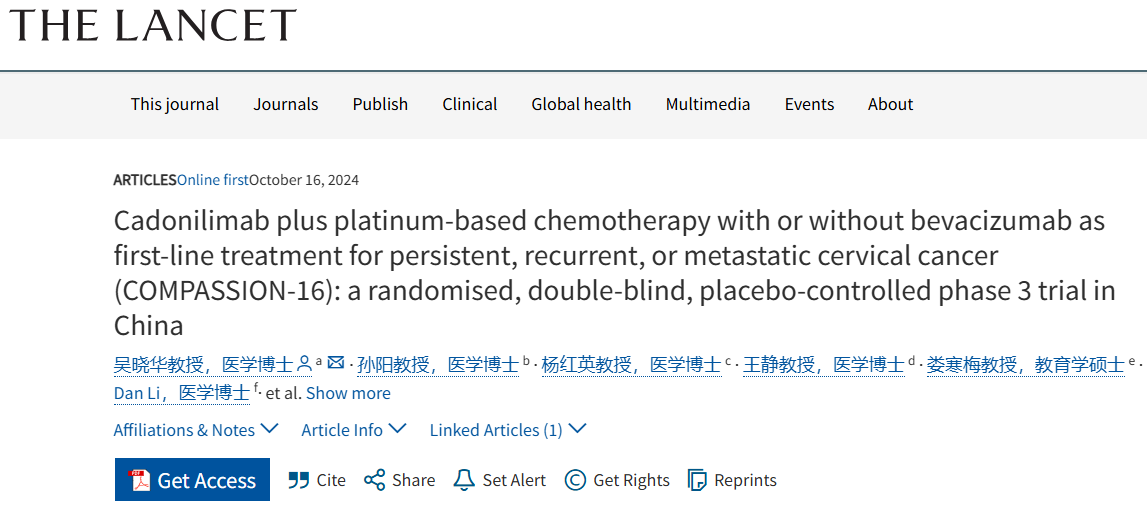Open the Multimedia menu item

[x=707, y=104]
